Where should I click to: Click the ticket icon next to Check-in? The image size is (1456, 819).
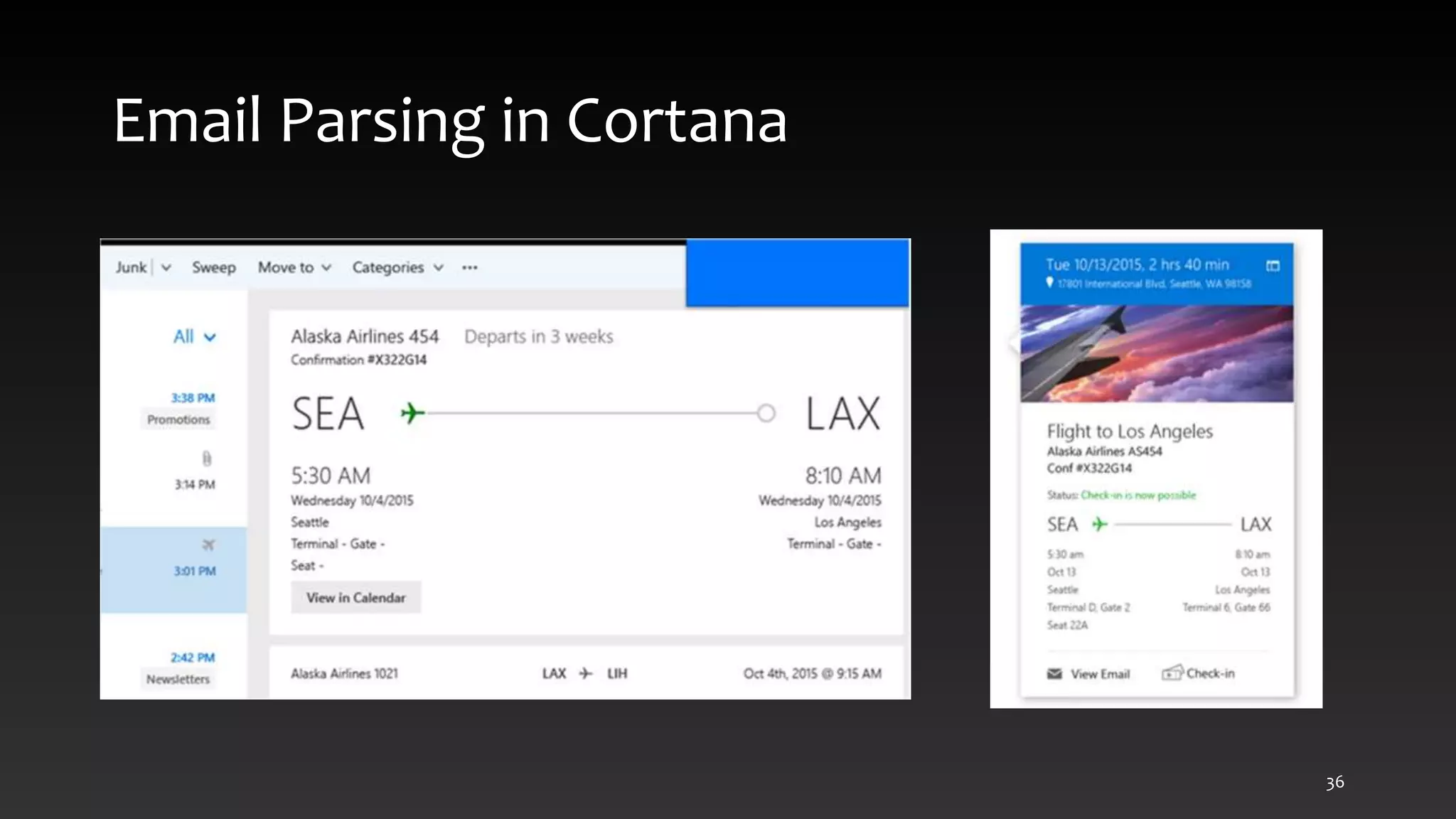(x=1172, y=673)
